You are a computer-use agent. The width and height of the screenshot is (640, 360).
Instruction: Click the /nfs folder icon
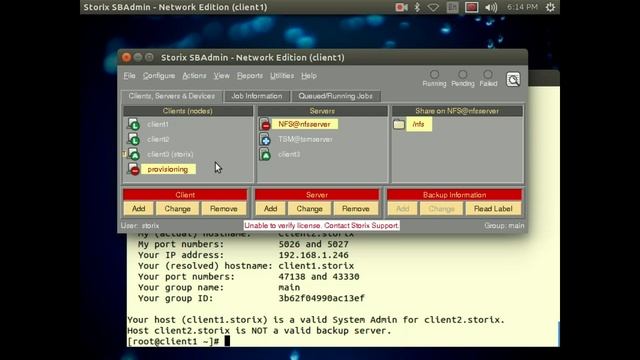(399, 124)
